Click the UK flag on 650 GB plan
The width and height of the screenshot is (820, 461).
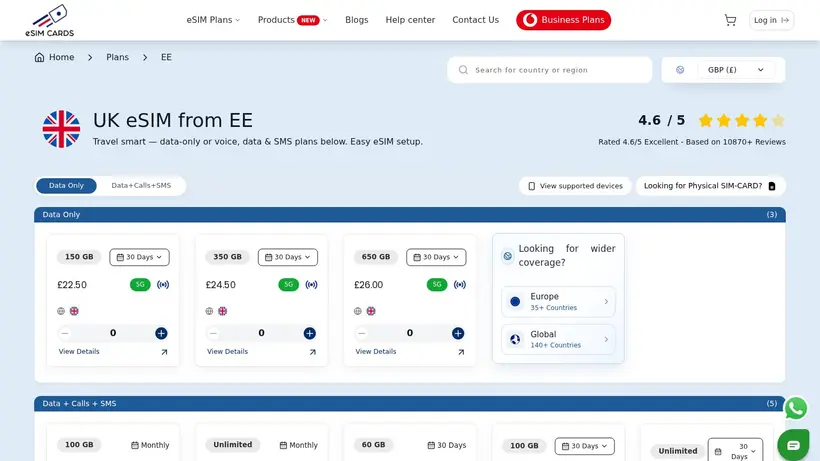click(x=371, y=311)
